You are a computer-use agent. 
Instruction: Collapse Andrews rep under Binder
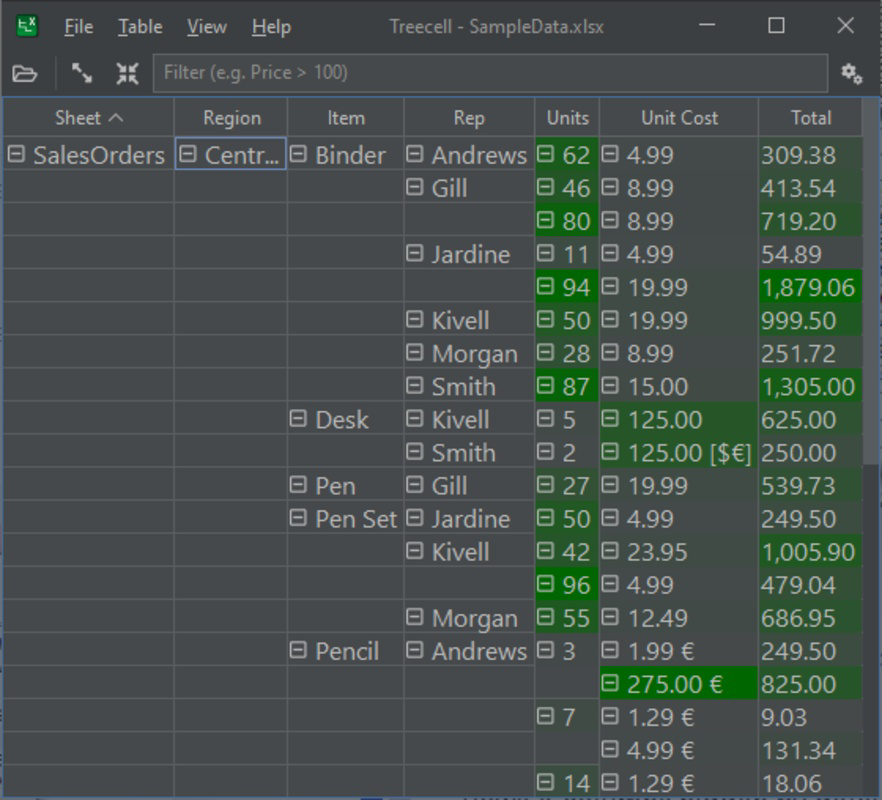415,154
